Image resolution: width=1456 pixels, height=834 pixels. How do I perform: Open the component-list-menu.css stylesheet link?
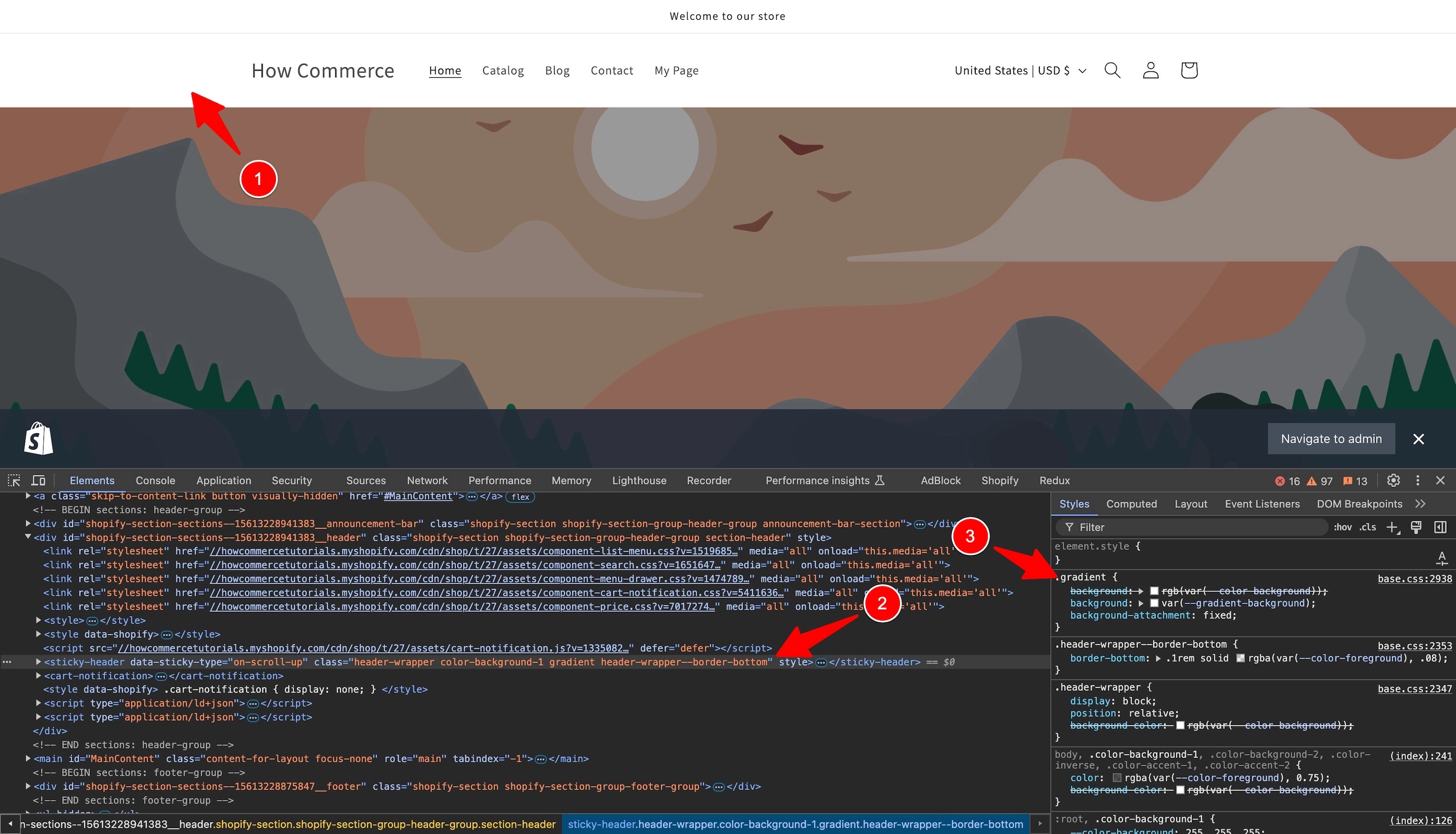point(474,551)
